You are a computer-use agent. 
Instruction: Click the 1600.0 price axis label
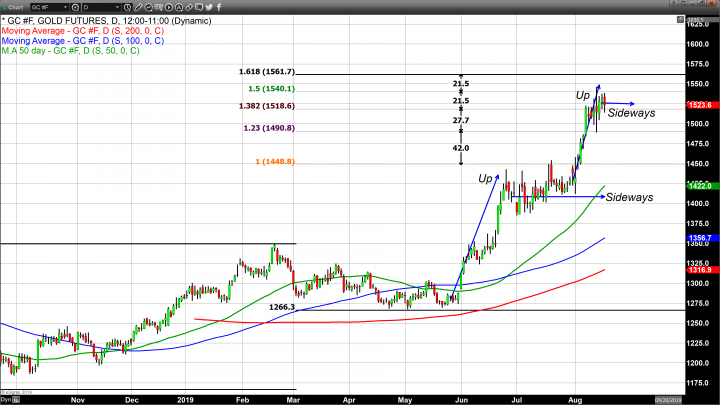click(x=698, y=45)
